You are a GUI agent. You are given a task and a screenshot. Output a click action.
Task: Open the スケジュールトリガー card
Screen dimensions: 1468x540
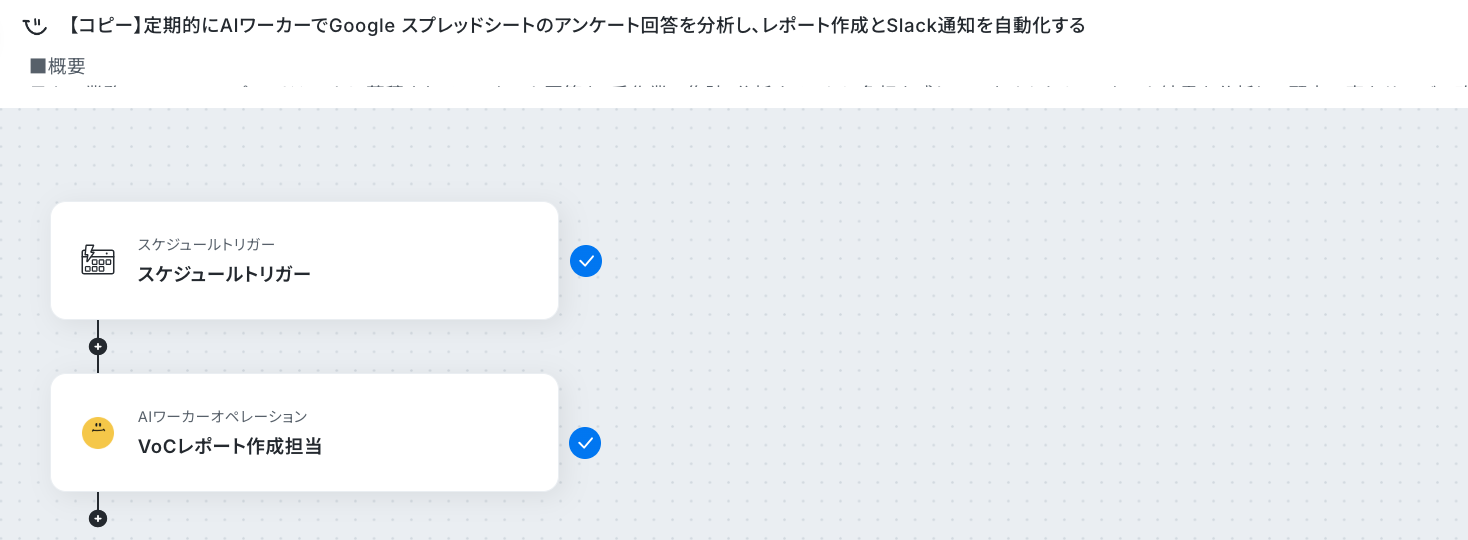304,261
